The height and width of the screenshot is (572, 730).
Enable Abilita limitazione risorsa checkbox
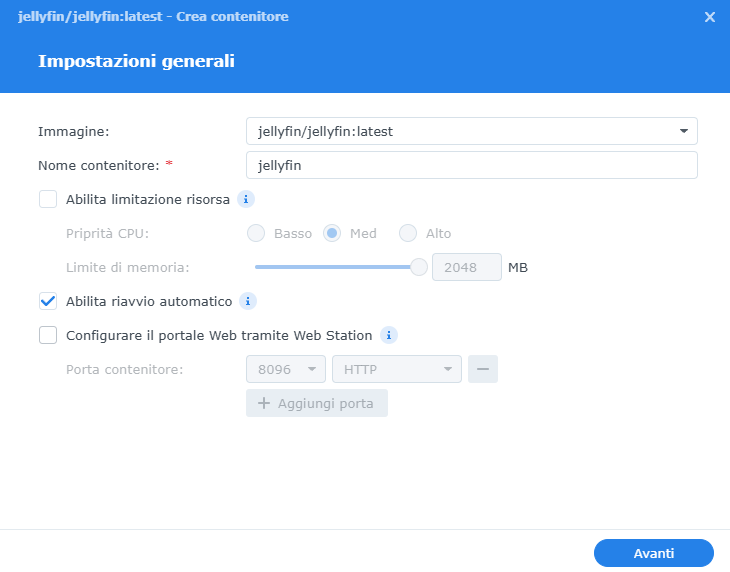(x=48, y=199)
